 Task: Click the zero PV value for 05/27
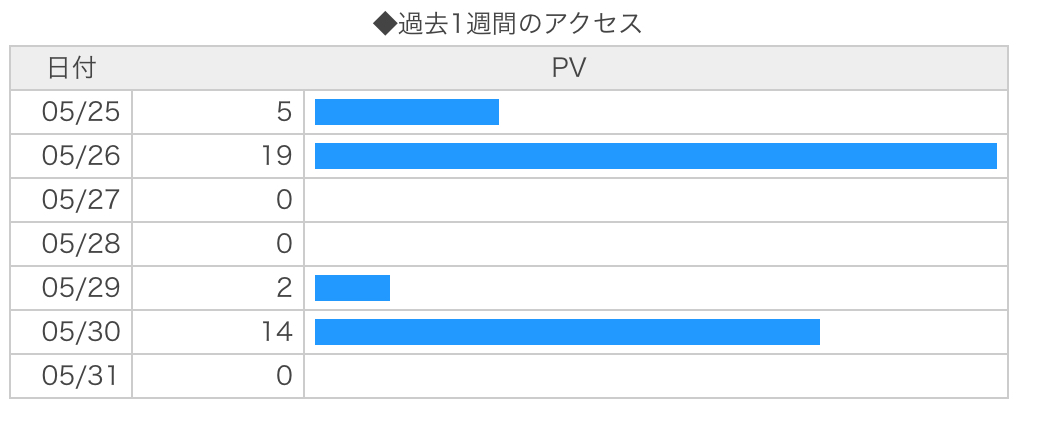click(284, 200)
